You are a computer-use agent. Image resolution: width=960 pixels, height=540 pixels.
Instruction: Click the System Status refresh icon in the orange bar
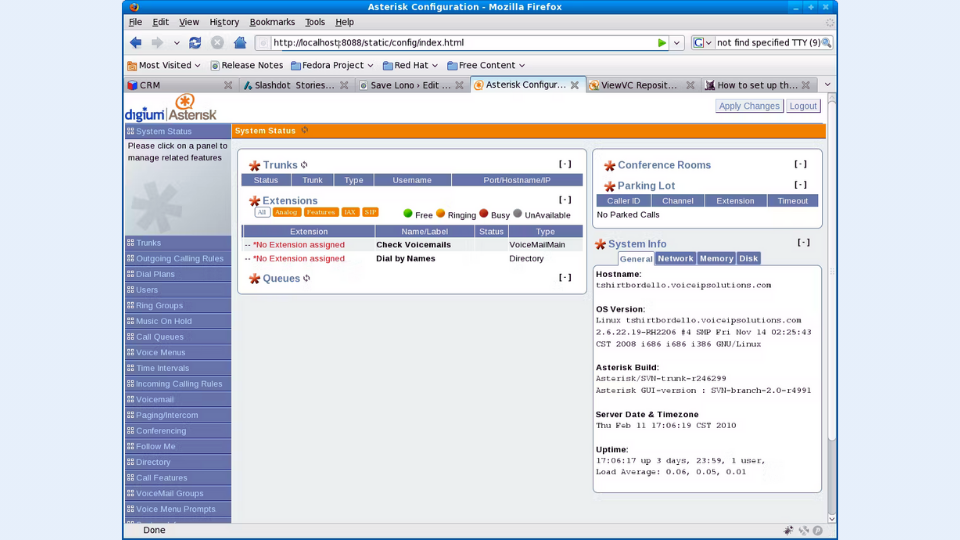[x=305, y=130]
